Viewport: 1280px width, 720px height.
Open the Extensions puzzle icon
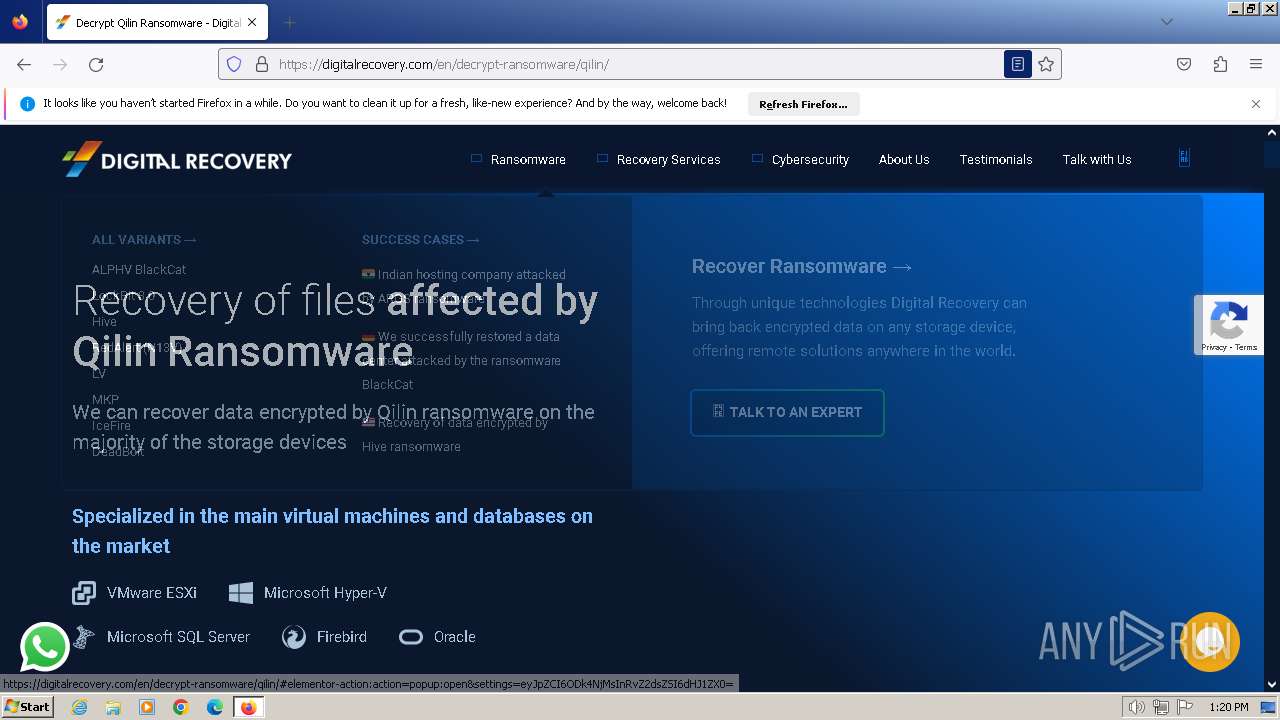(1220, 64)
